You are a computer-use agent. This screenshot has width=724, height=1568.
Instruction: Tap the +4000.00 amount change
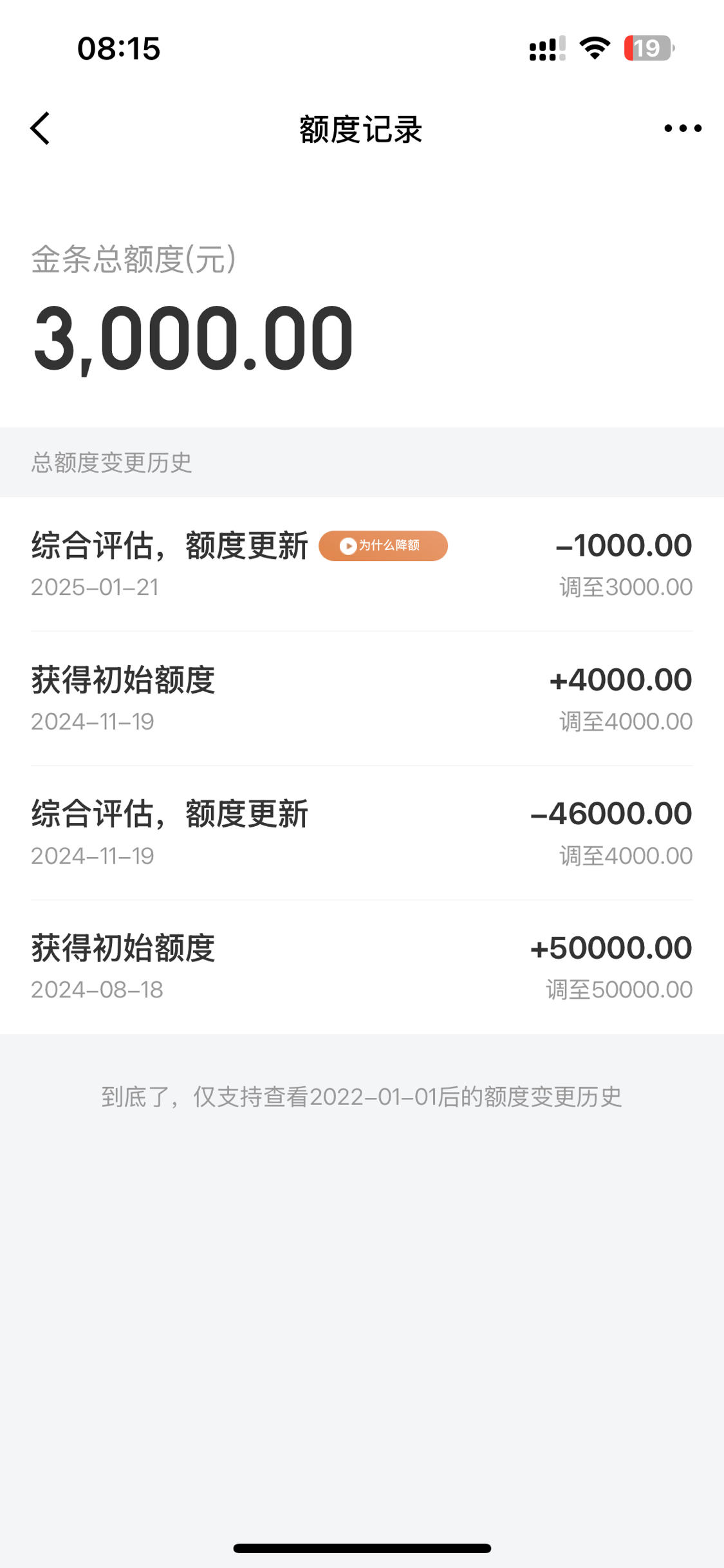(x=620, y=680)
